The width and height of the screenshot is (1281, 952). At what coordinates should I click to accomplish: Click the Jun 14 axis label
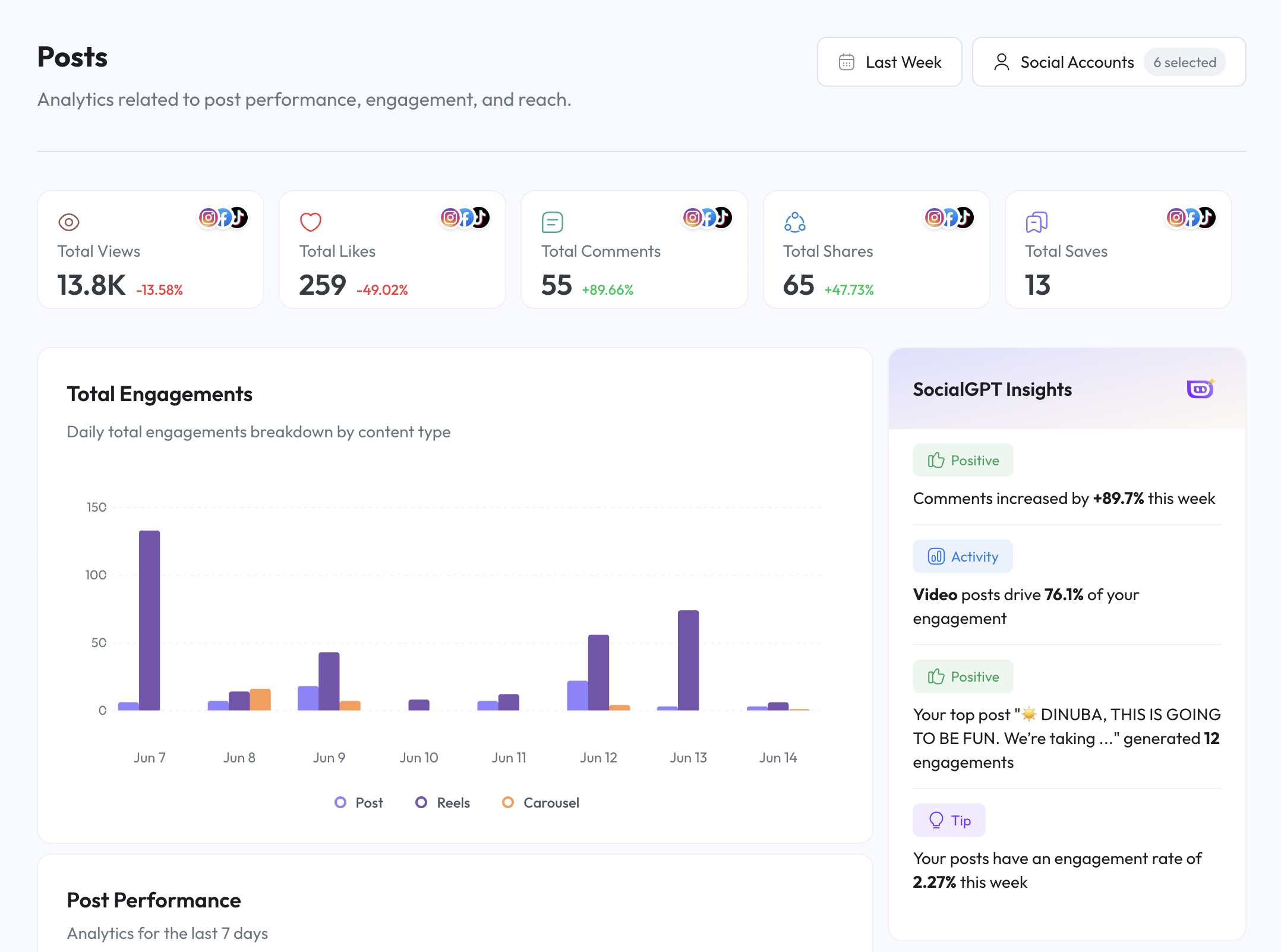[778, 758]
